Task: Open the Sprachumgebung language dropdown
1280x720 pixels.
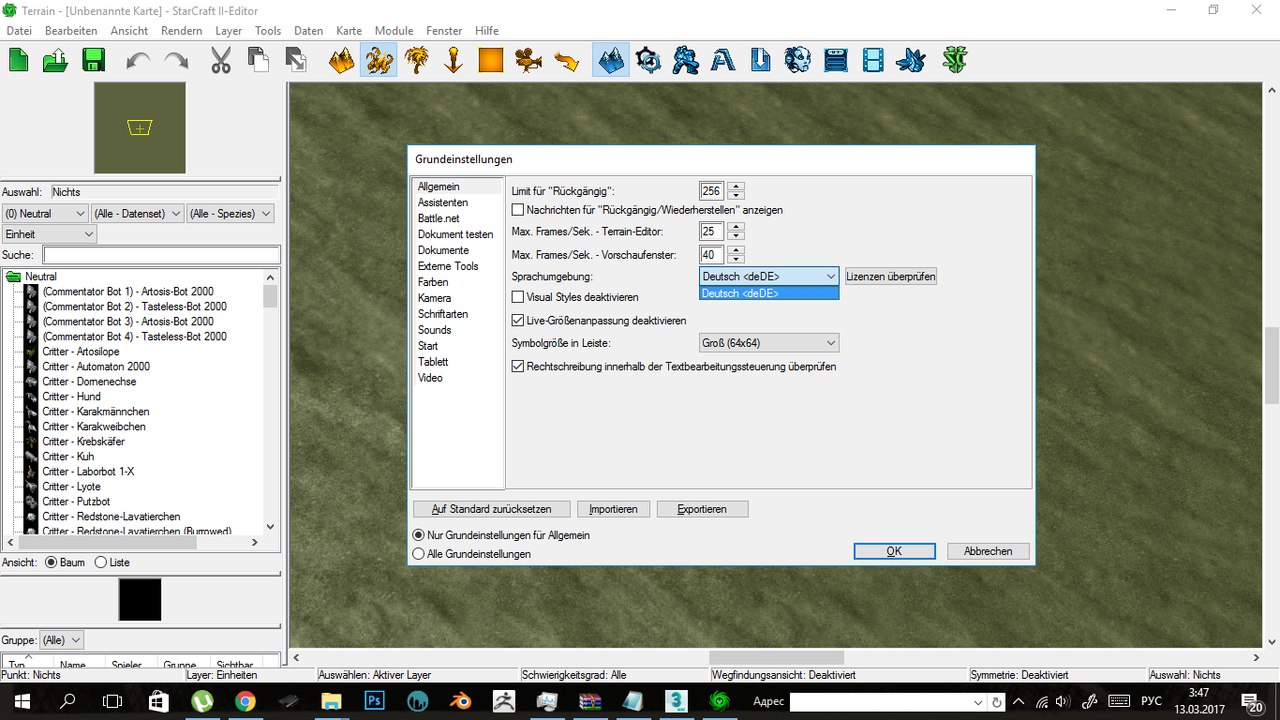Action: tap(769, 276)
